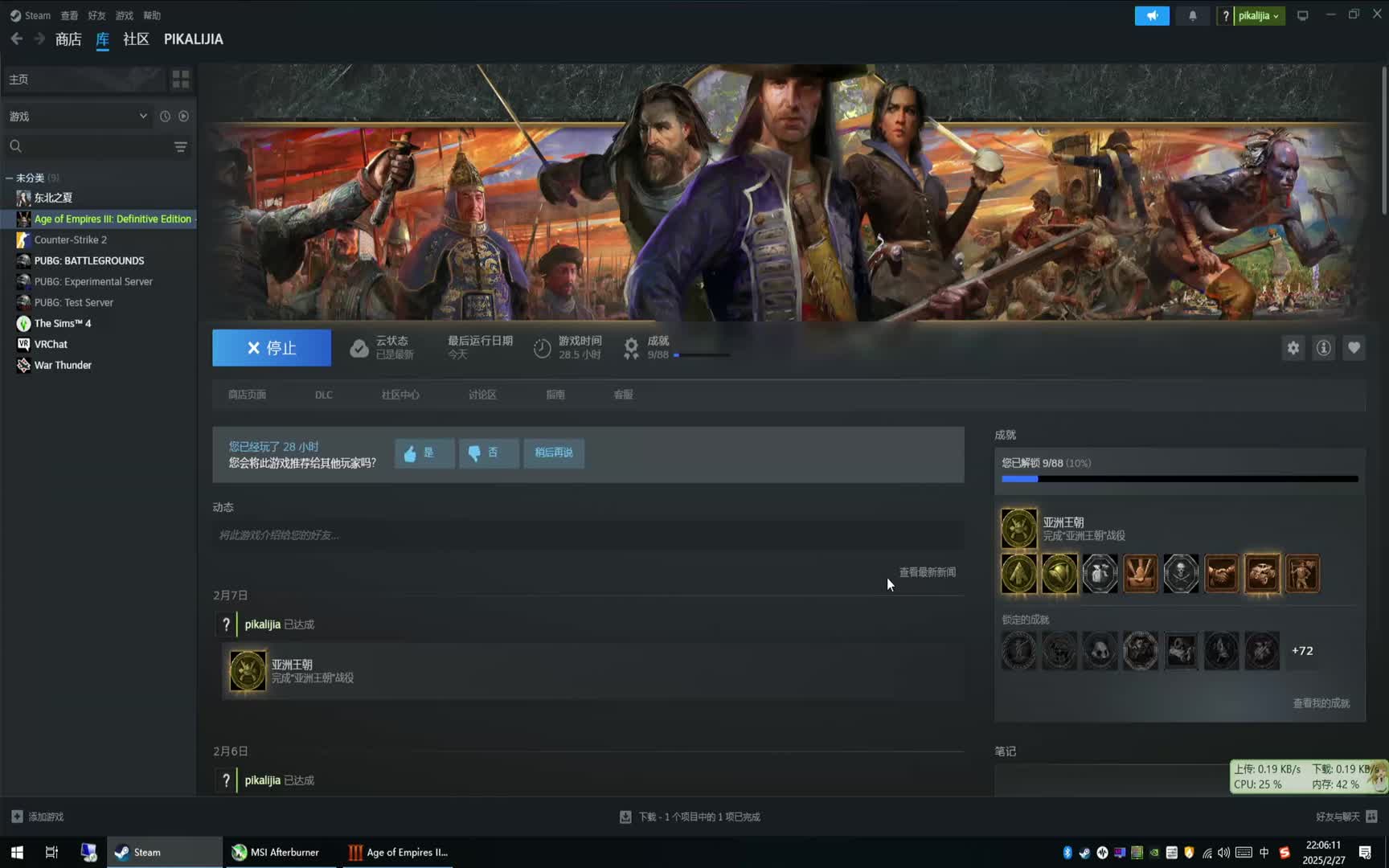Screen dimensions: 1389x868
Task: Select War Thunder in game list
Action: [x=63, y=365]
